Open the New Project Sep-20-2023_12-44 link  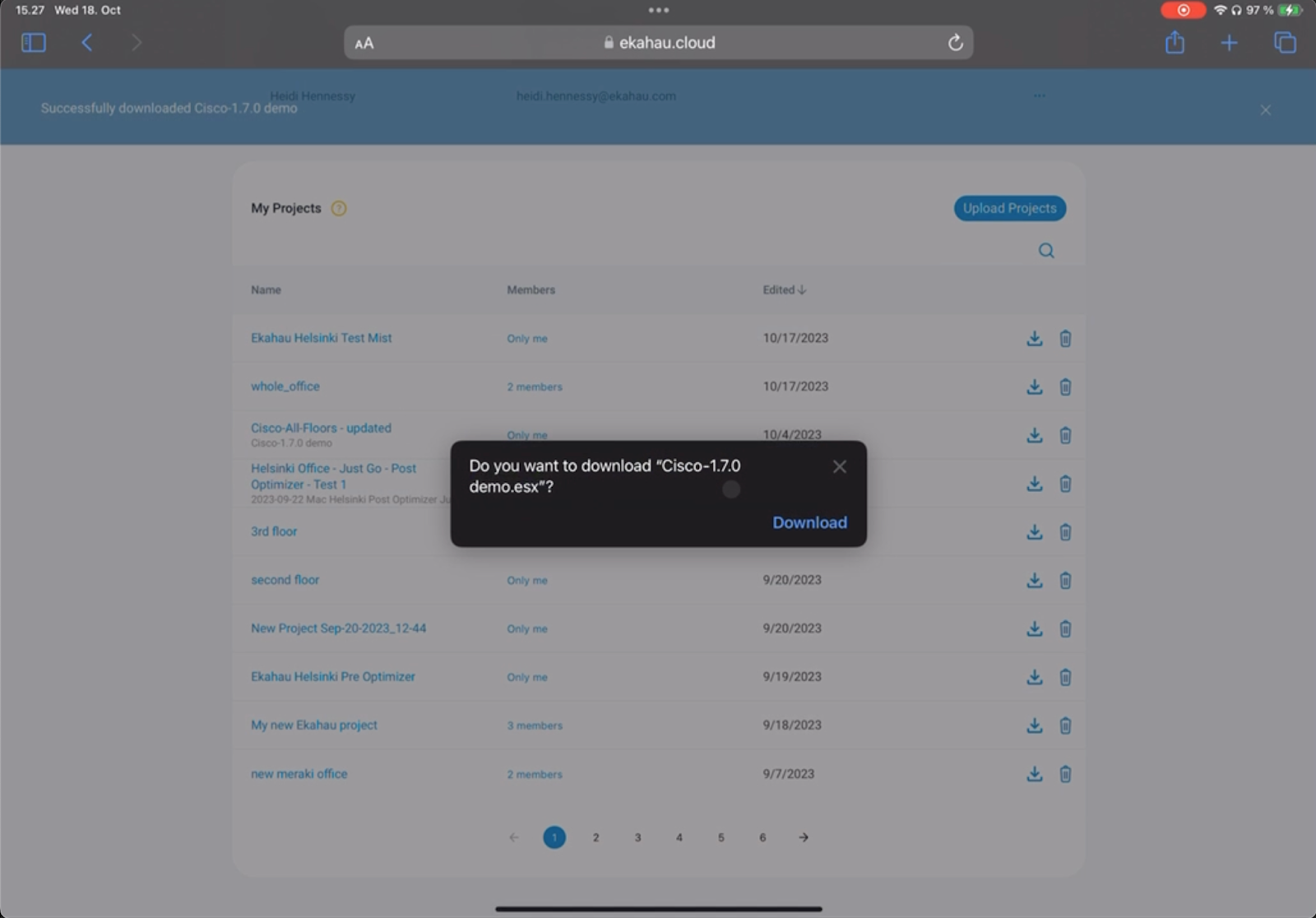click(338, 628)
